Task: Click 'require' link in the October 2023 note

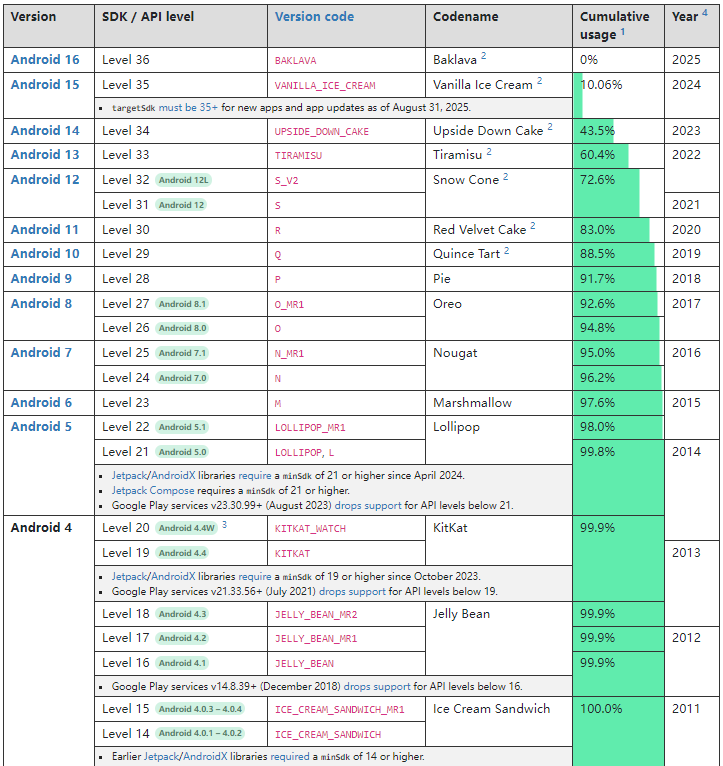Action: coord(255,576)
